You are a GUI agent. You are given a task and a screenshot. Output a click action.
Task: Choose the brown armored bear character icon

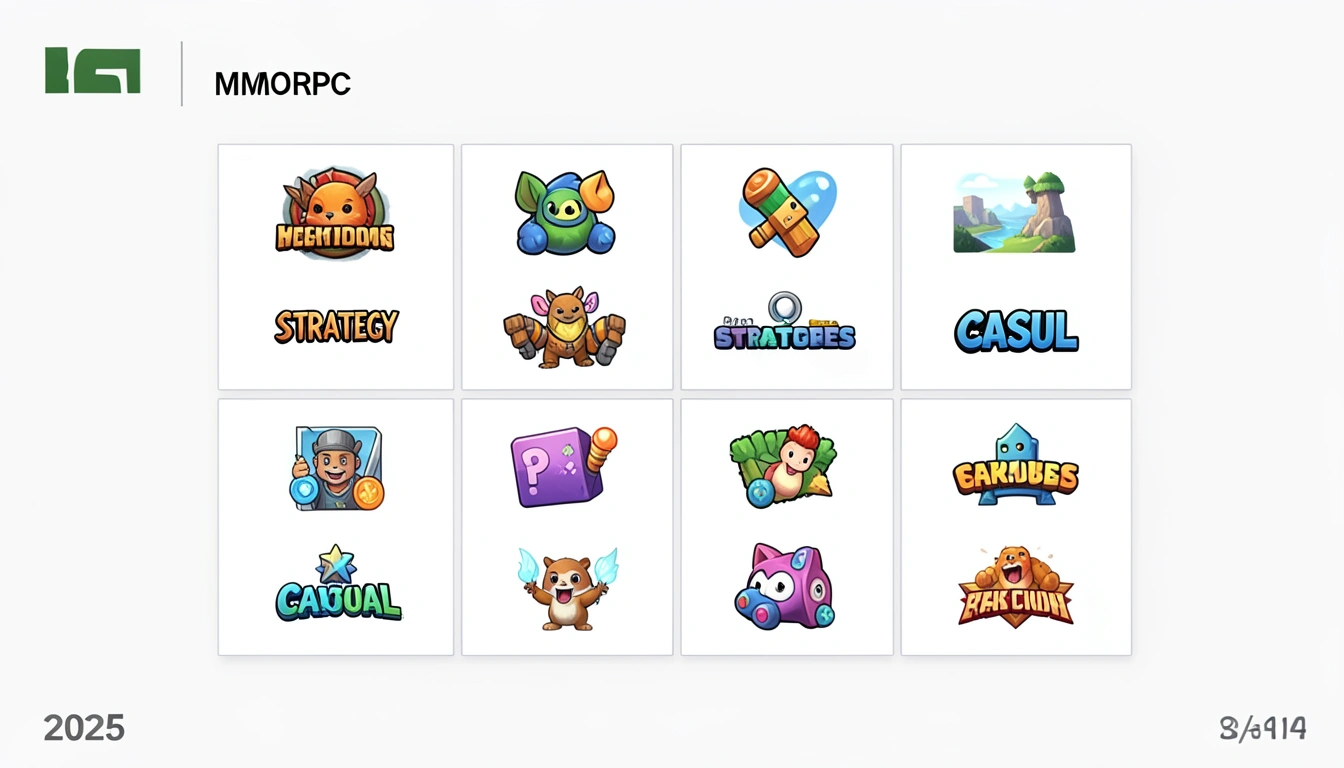pos(565,327)
